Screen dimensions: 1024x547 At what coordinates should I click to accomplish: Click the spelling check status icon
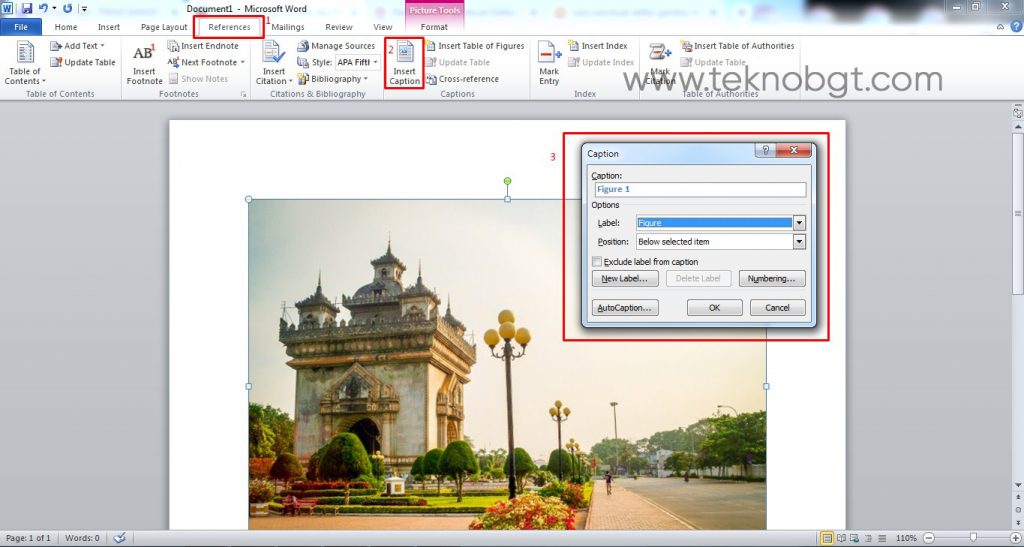tap(120, 538)
